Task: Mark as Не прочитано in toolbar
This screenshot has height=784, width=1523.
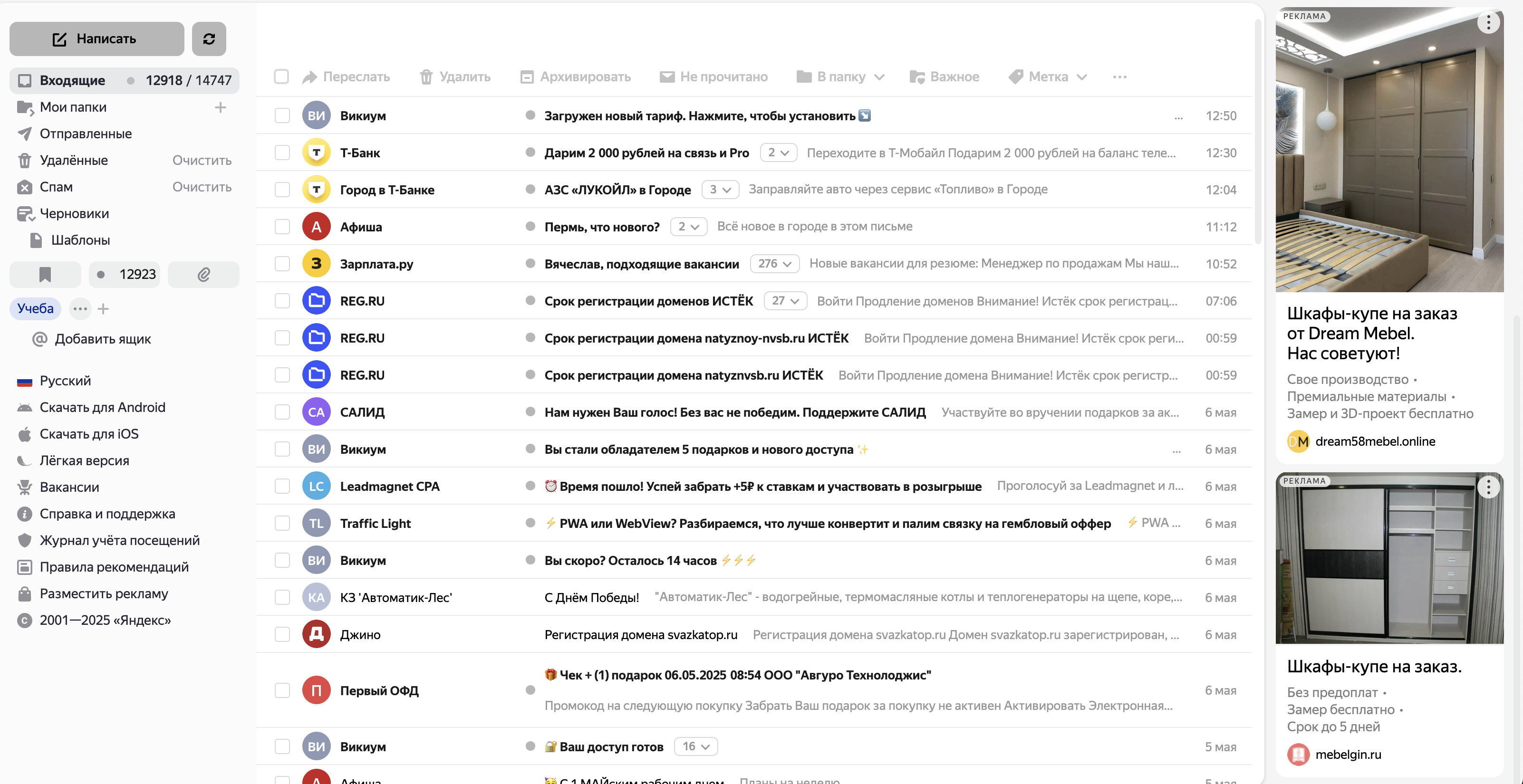Action: [x=713, y=77]
